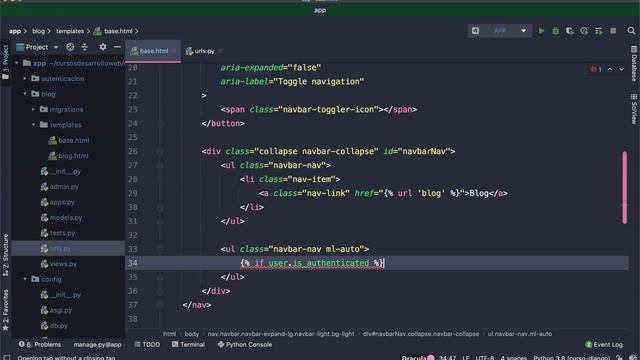Open Search Everywhere magnifier
Image resolution: width=640 pixels, height=360 pixels.
coord(631,31)
